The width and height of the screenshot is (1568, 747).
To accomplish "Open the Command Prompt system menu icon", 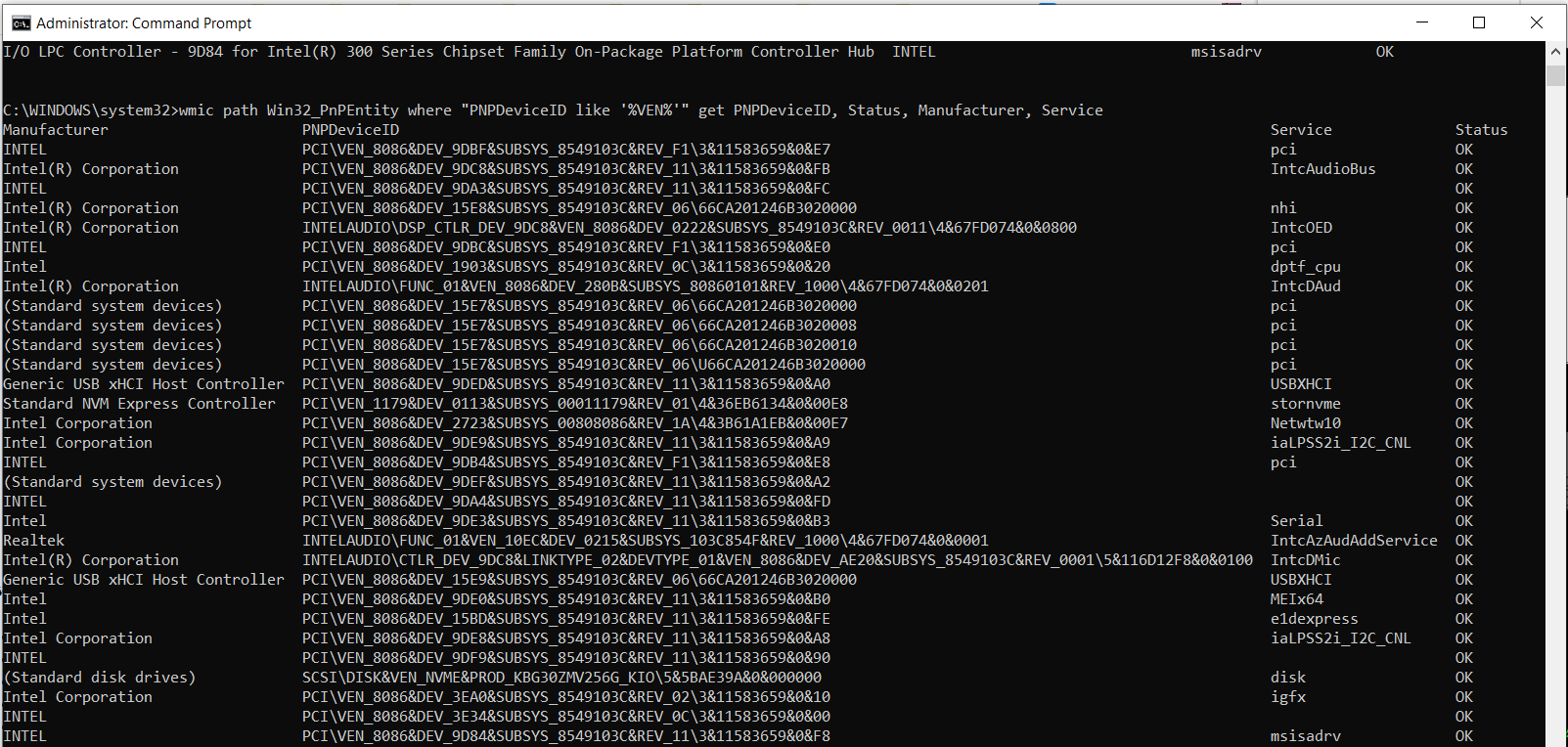I will (x=20, y=22).
